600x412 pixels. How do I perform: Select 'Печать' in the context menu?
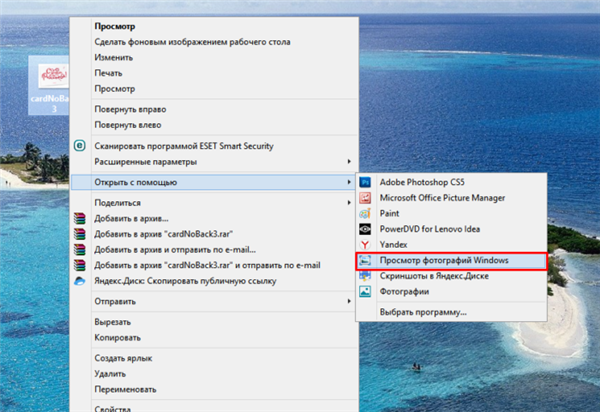coord(108,73)
